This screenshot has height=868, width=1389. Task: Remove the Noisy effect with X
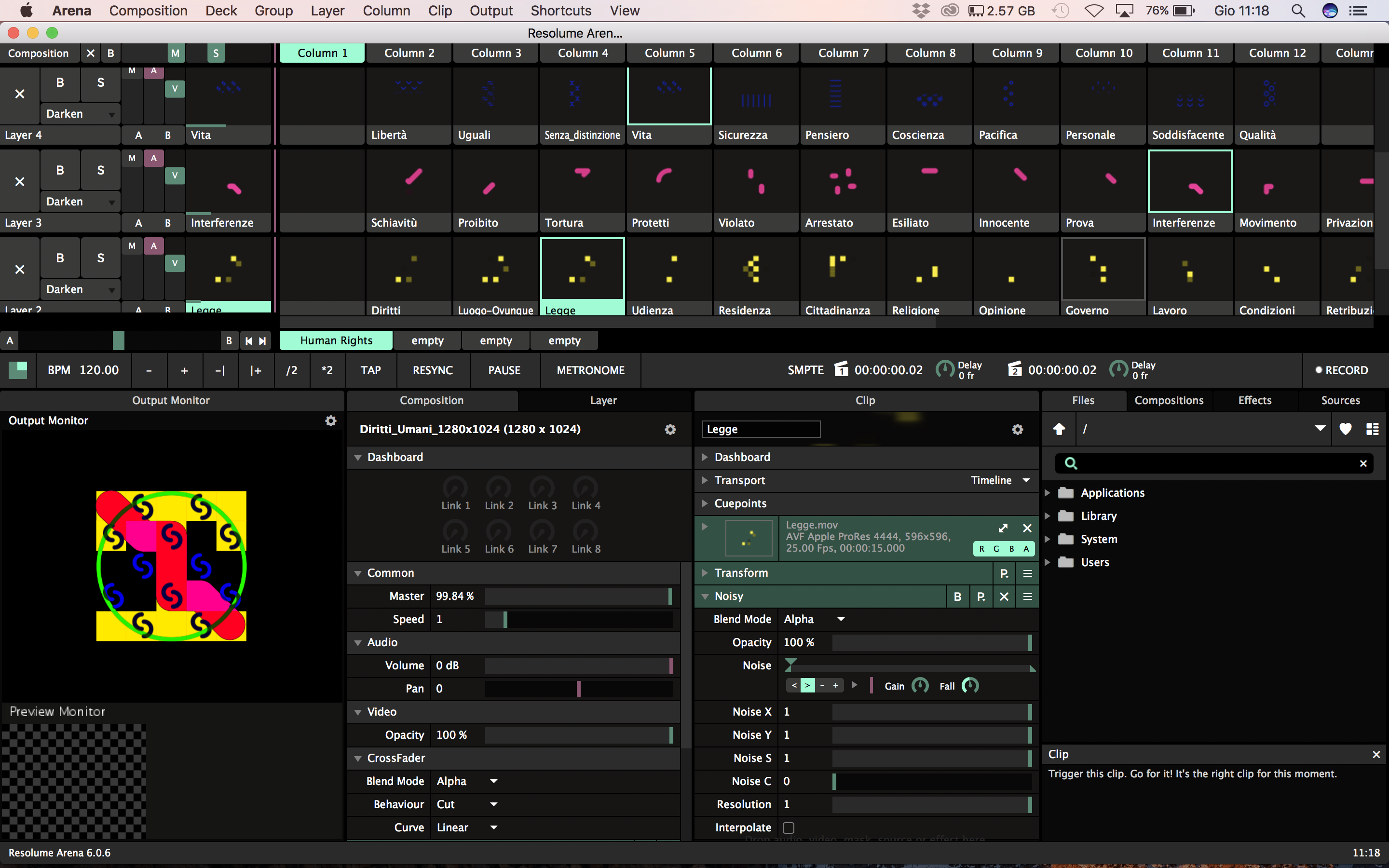coord(1004,597)
